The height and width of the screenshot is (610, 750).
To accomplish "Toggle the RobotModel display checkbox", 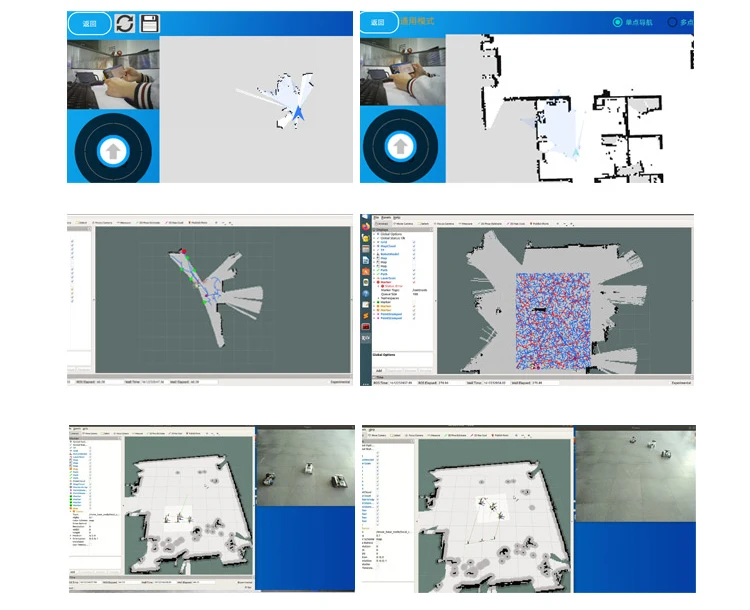I will click(414, 254).
